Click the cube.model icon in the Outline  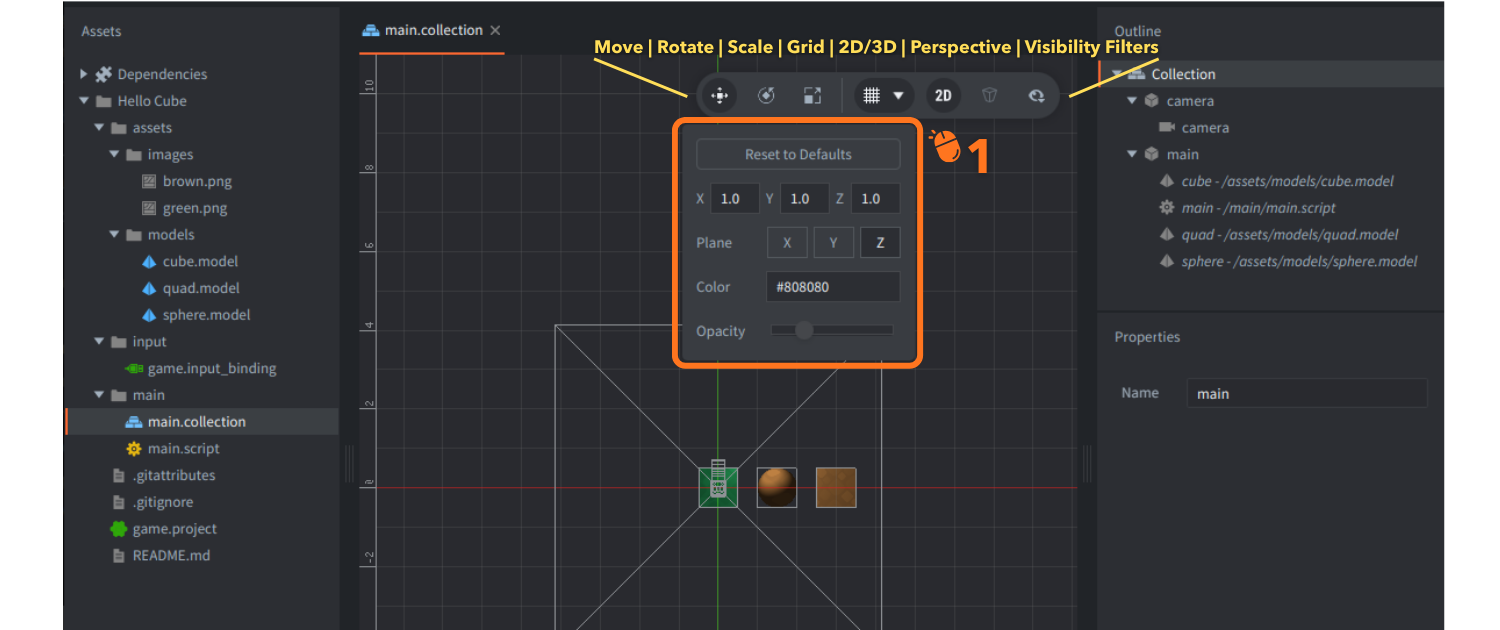1166,181
